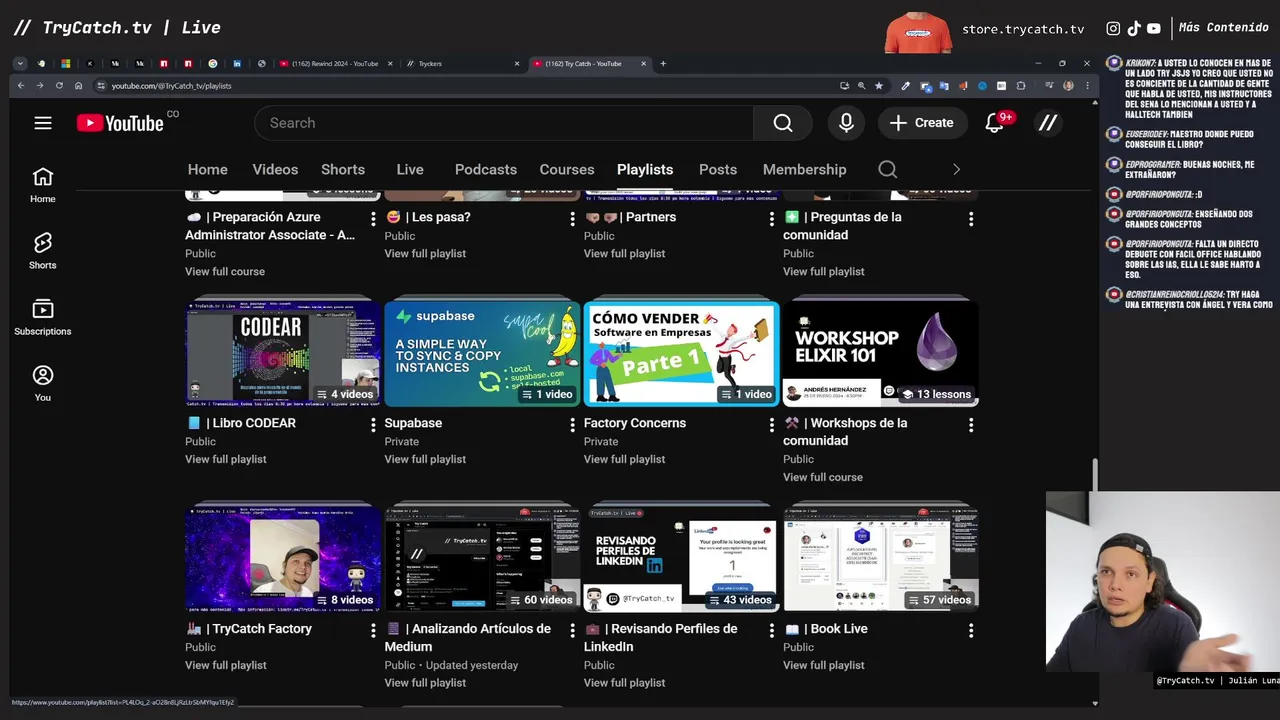This screenshot has height=720, width=1280.
Task: Click the magnifier search button
Action: pyautogui.click(x=783, y=123)
